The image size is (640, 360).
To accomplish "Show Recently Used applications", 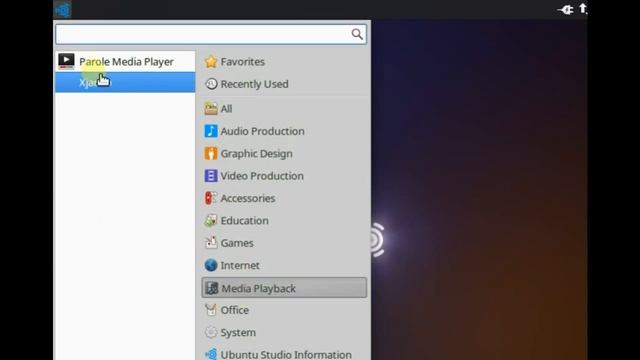I will 284,84.
